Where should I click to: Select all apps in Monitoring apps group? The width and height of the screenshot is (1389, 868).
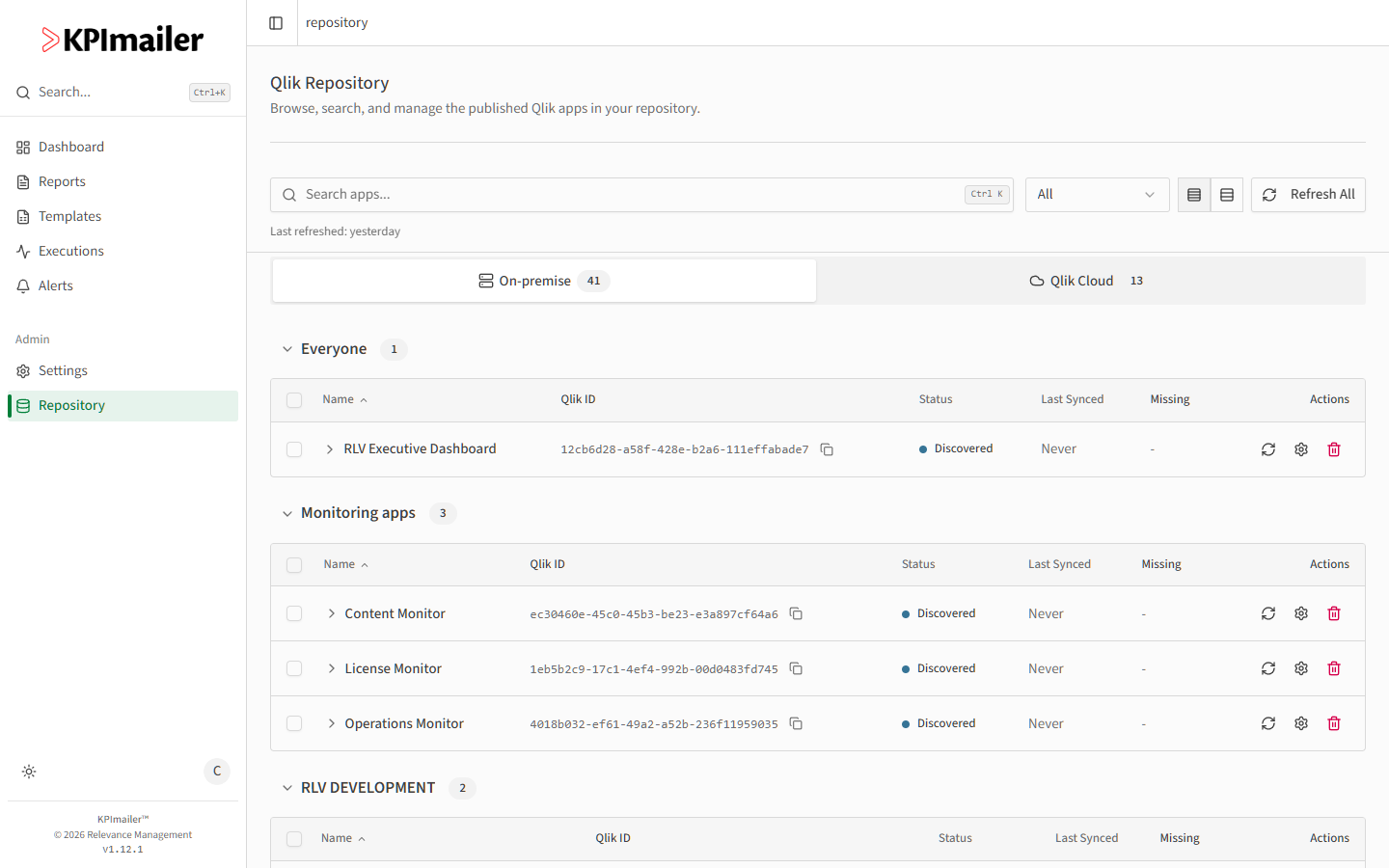294,565
